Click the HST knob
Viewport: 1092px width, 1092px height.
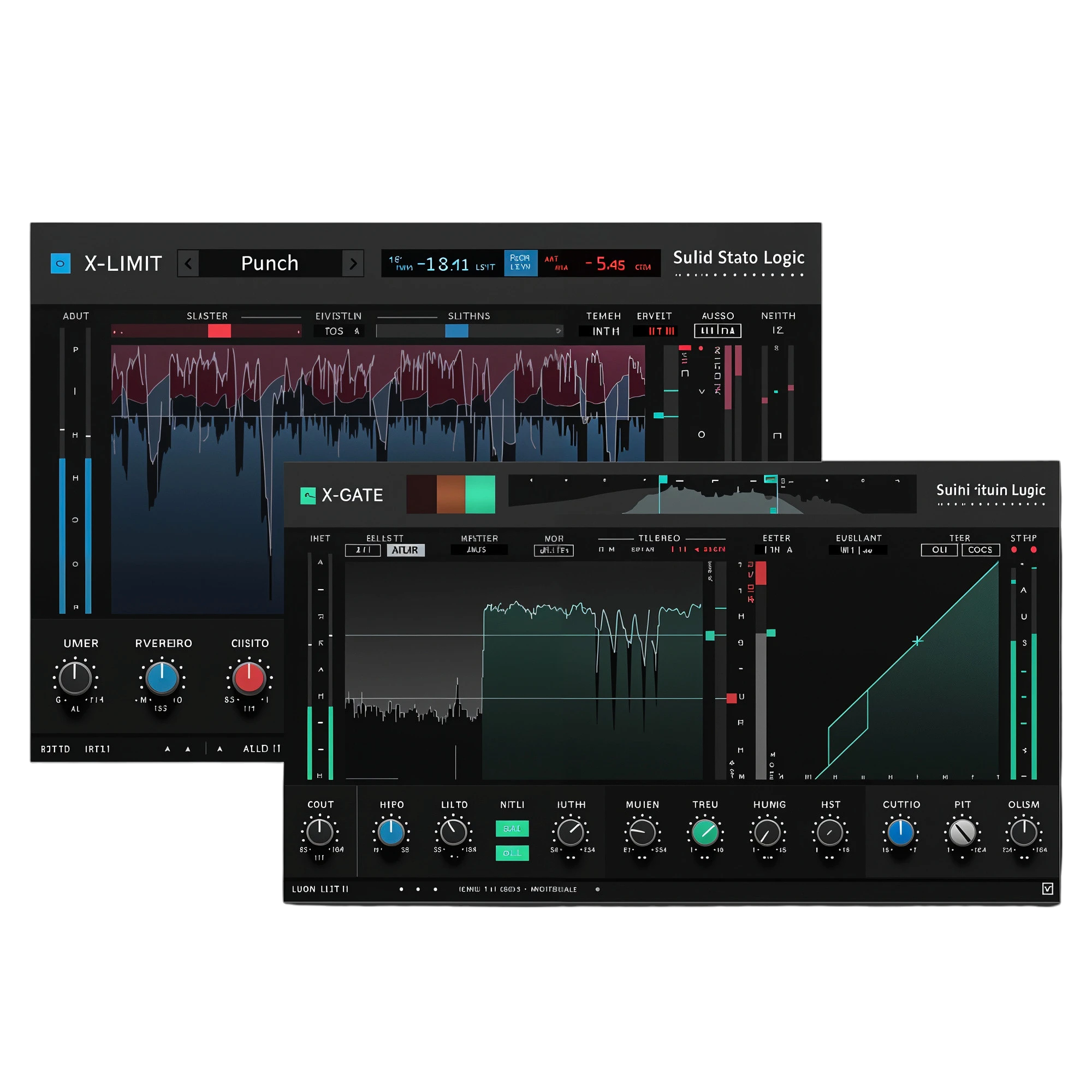[830, 833]
